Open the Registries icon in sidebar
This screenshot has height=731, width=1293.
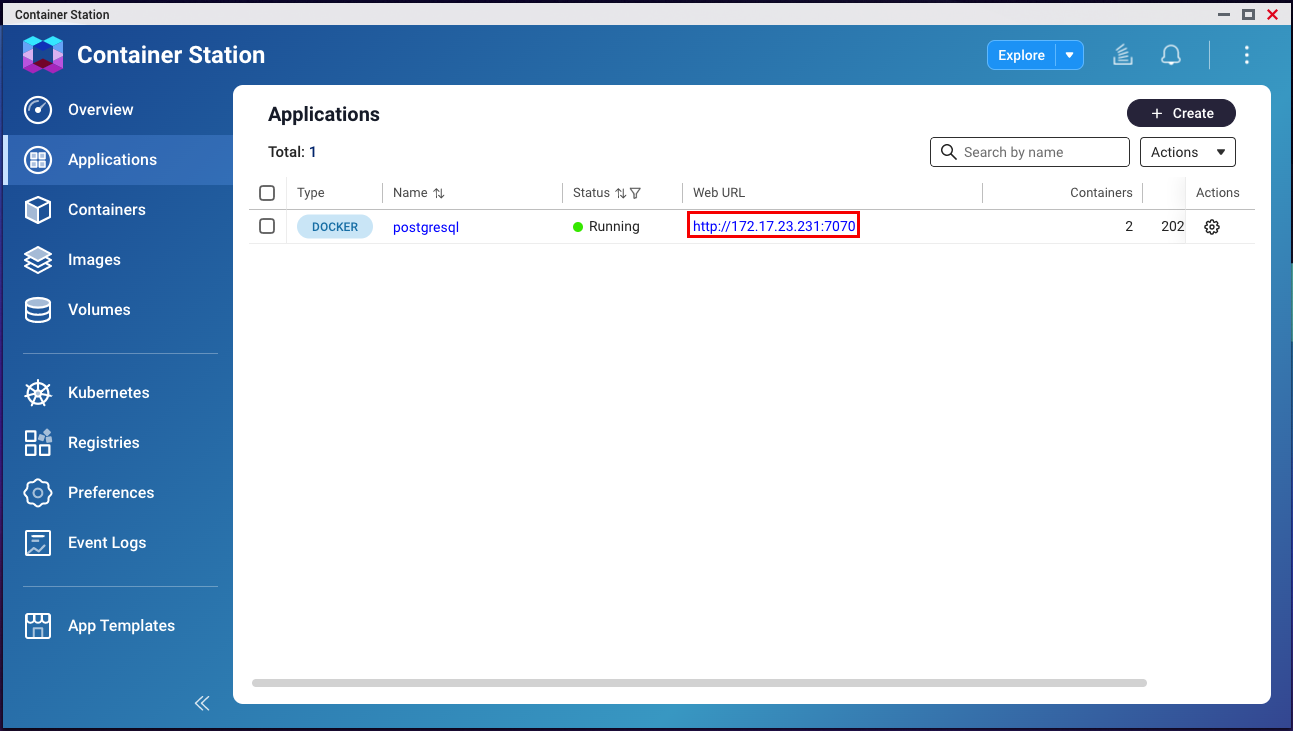(x=38, y=443)
